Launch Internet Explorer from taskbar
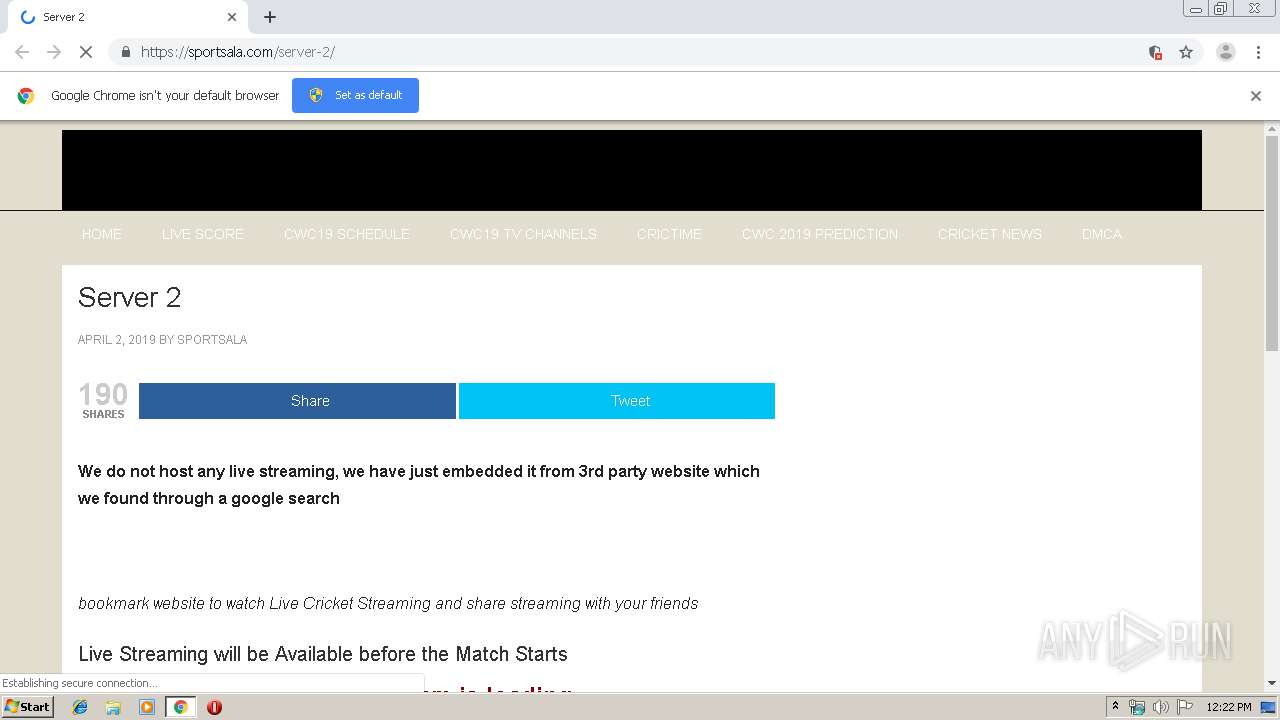 [80, 707]
